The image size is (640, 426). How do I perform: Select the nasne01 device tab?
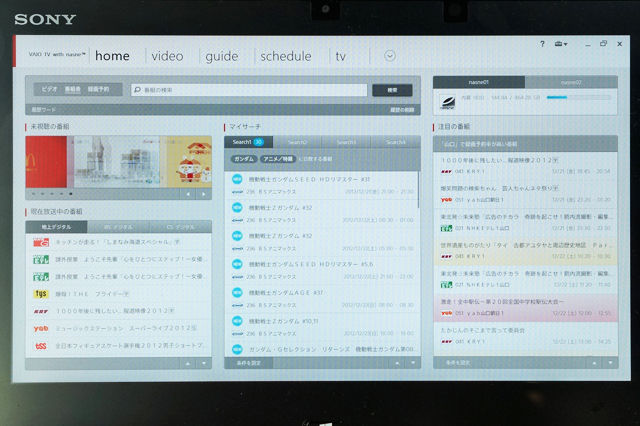(x=479, y=82)
